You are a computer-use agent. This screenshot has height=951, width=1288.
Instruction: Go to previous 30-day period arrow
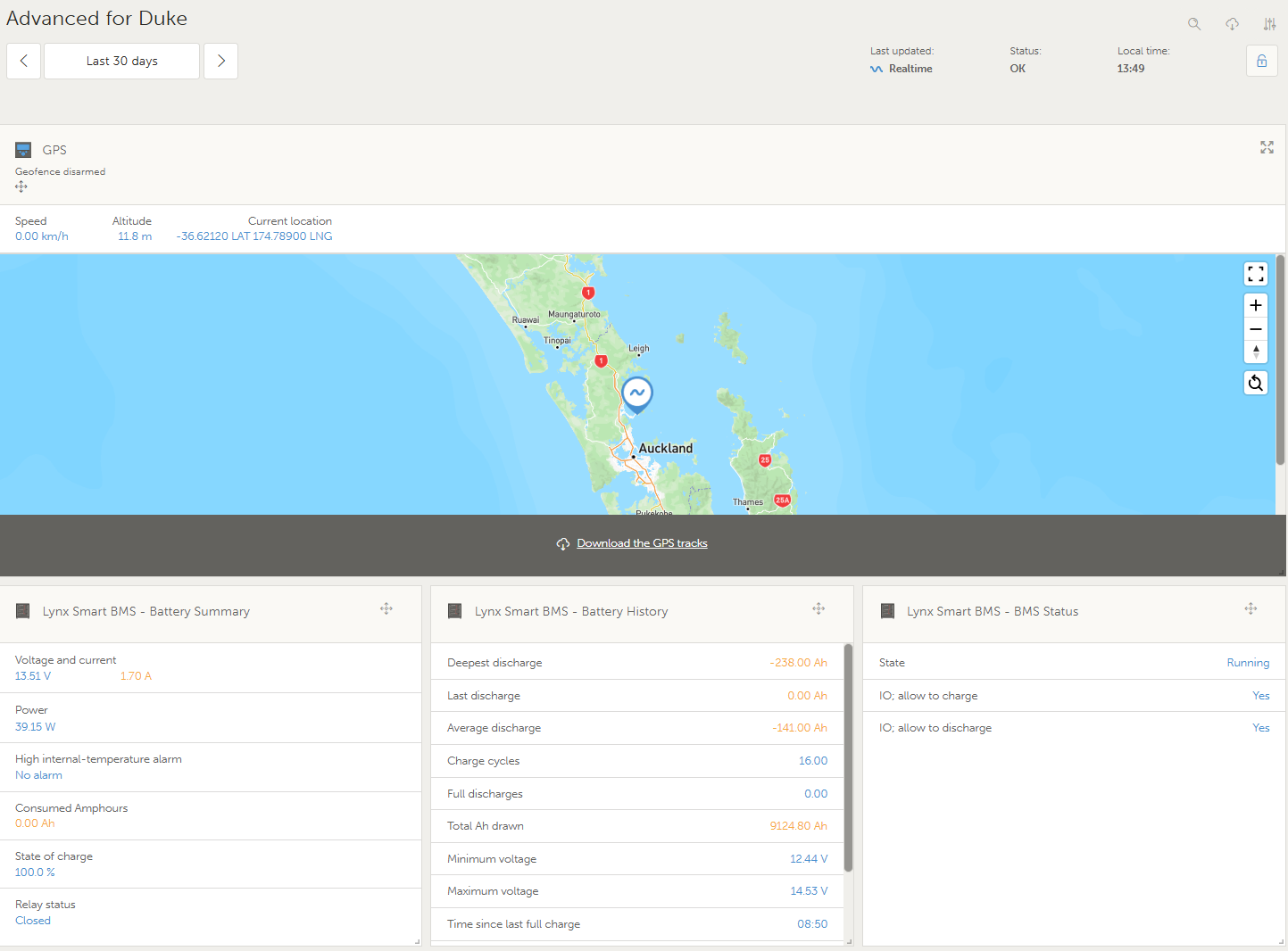coord(24,61)
